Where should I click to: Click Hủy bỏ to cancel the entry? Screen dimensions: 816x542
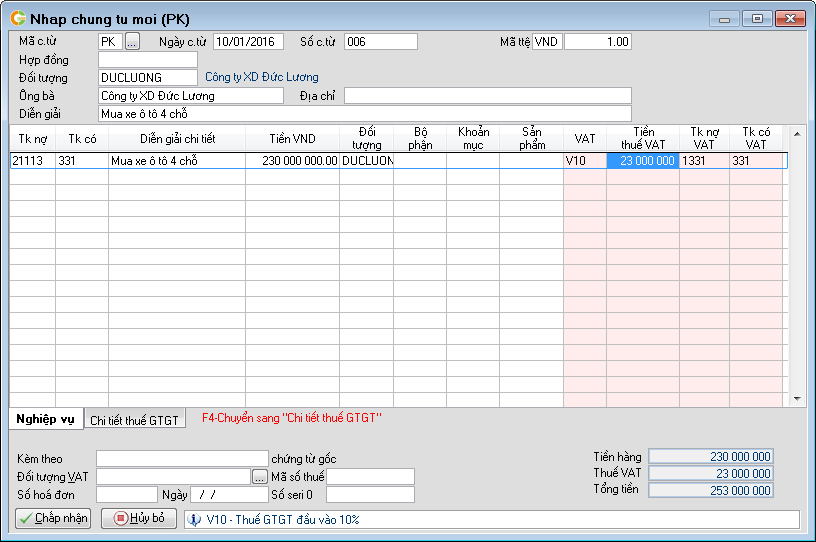(x=139, y=519)
